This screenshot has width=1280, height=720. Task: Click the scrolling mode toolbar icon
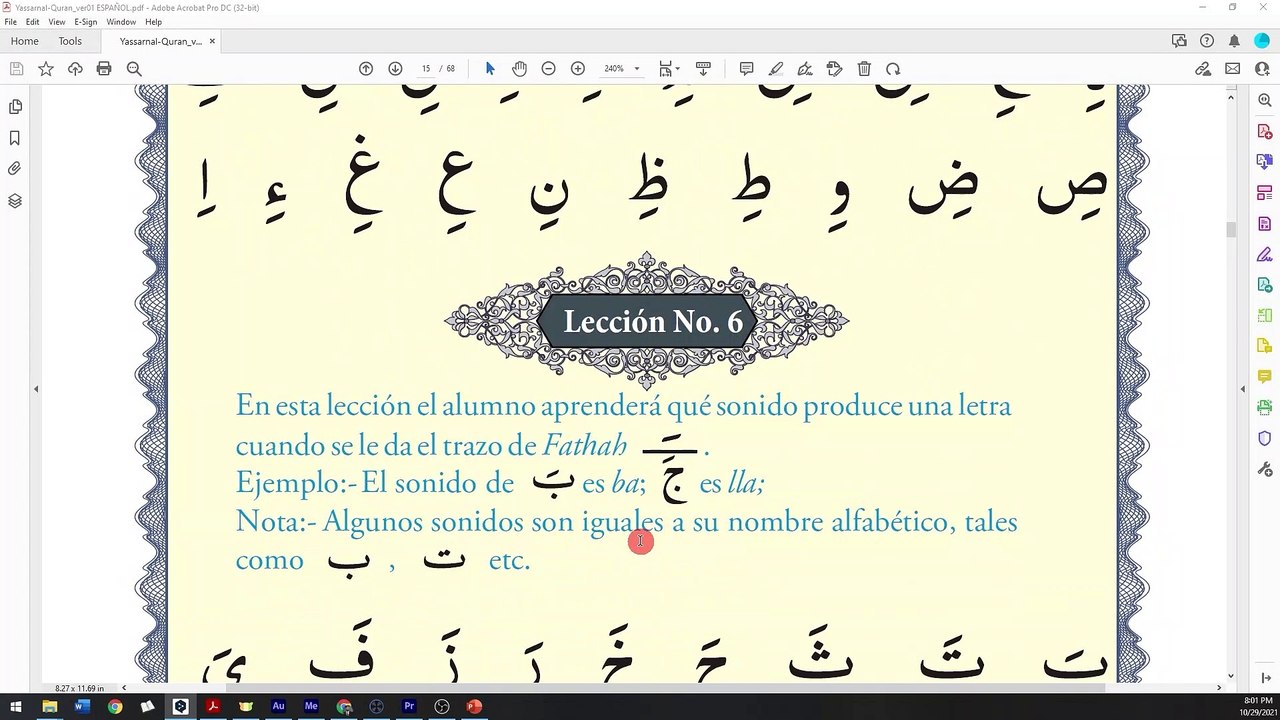[x=703, y=69]
